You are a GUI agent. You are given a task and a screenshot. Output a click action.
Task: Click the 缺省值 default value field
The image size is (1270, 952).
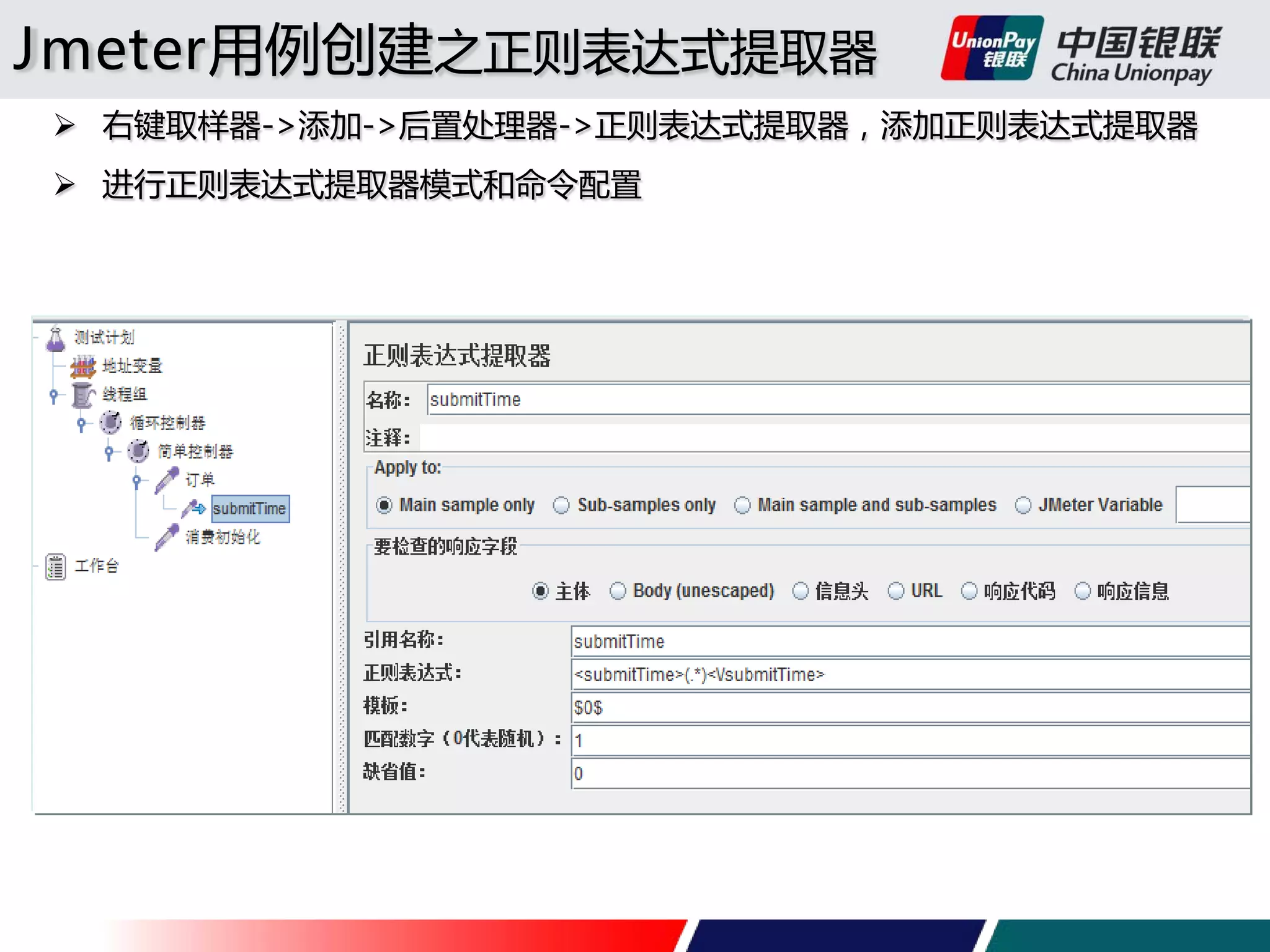coord(910,773)
